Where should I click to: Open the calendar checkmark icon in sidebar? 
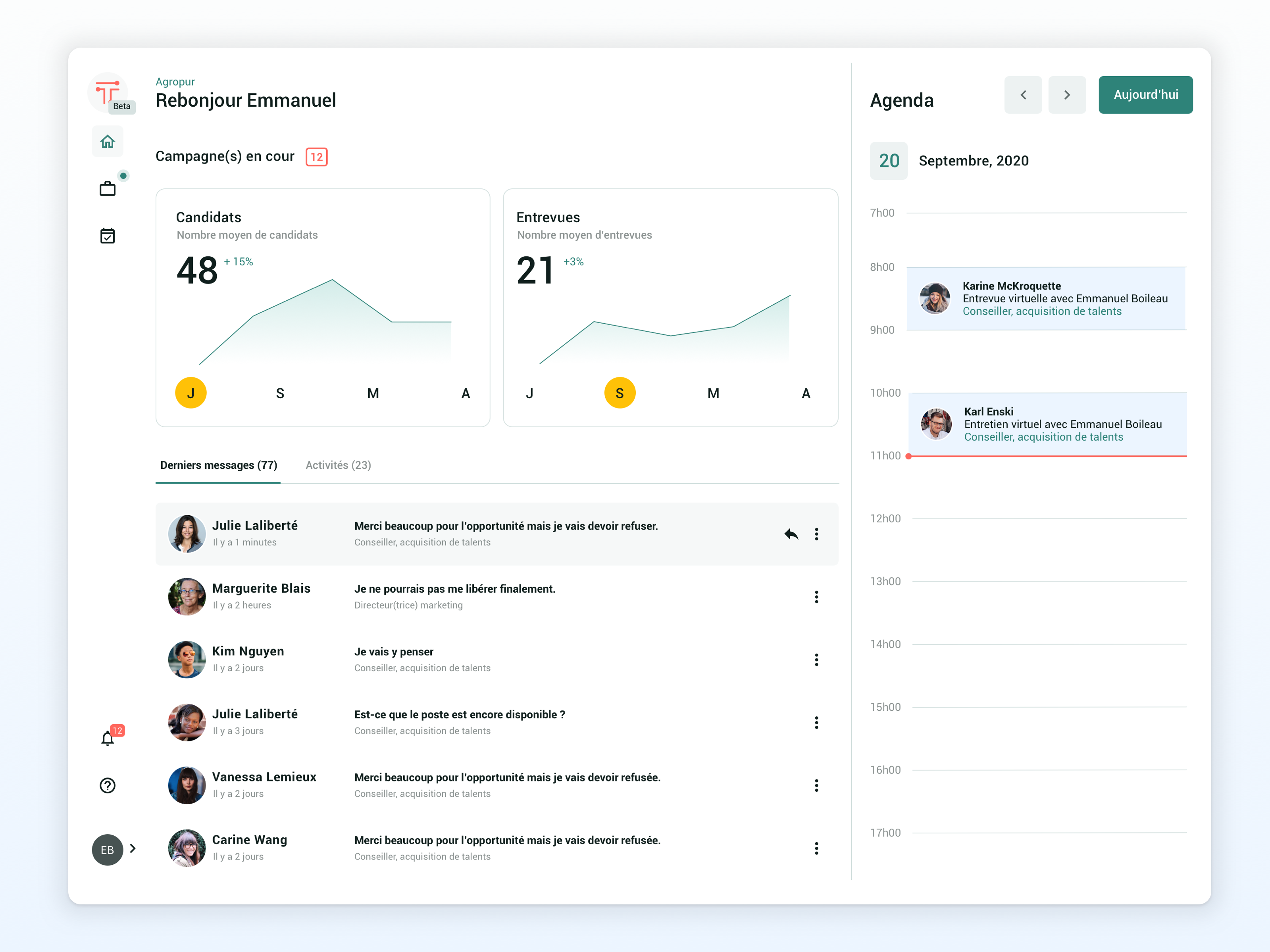[x=108, y=235]
